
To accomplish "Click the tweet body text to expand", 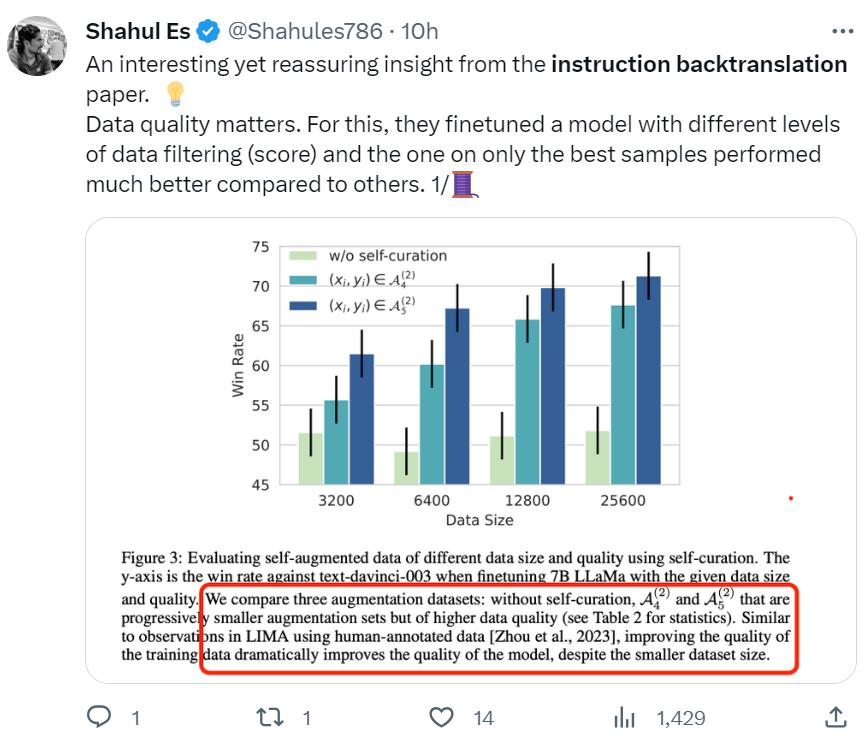I will (464, 124).
